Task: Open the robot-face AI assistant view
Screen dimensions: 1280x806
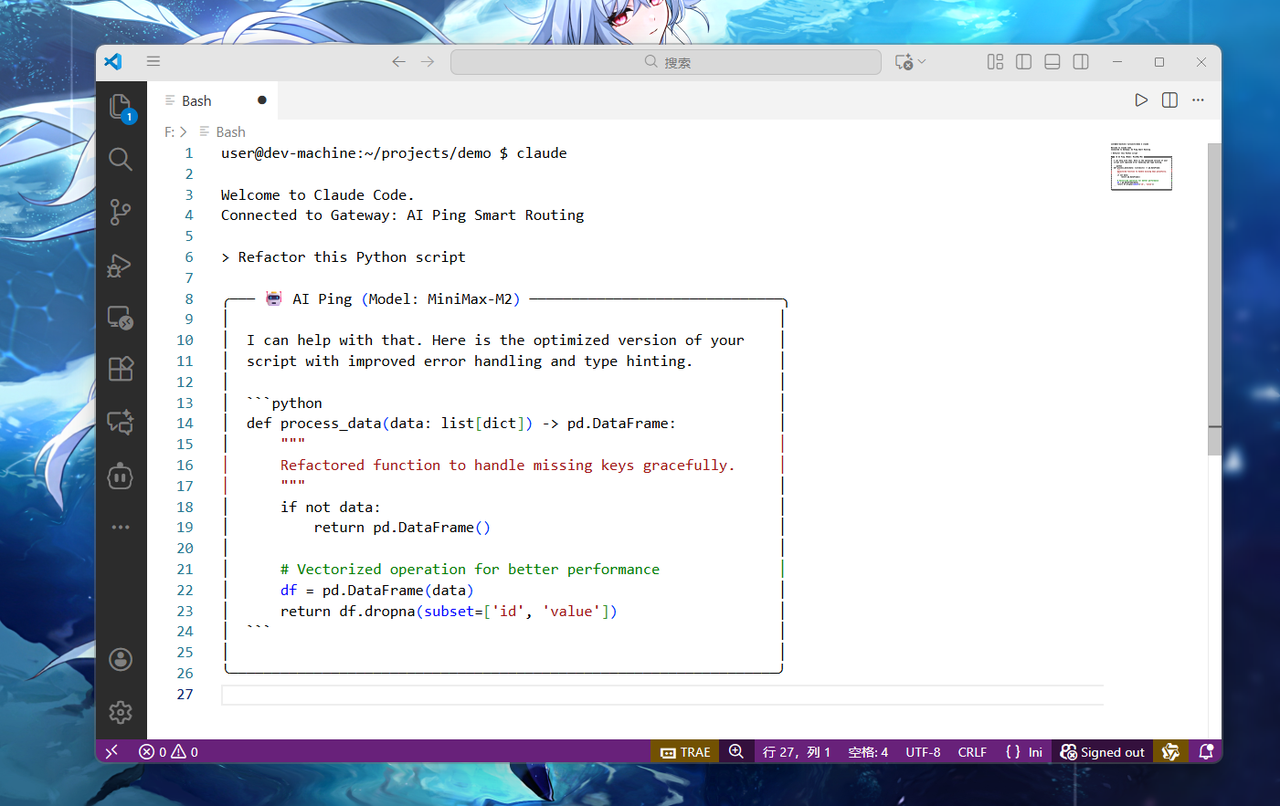Action: click(x=120, y=476)
